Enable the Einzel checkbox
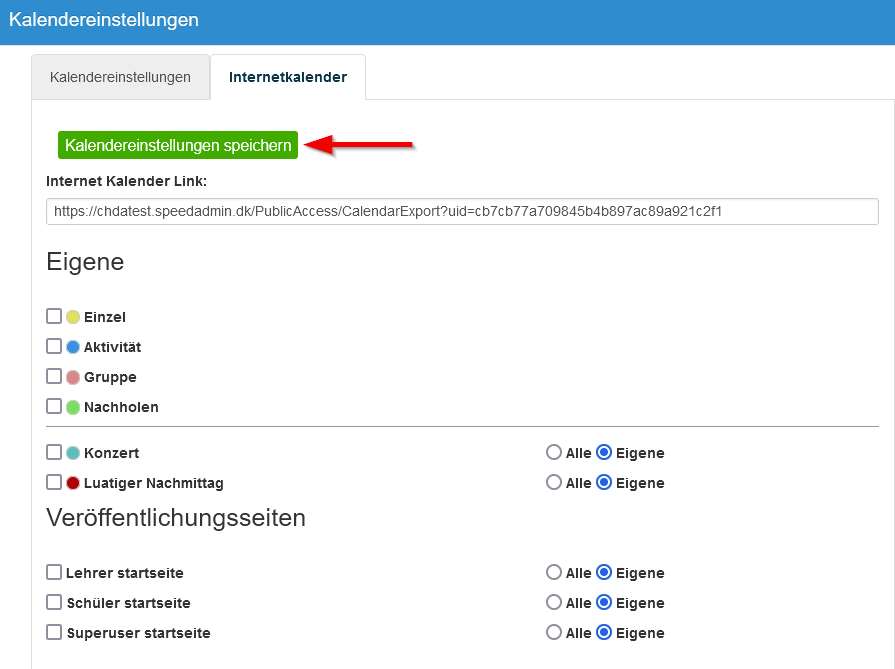Image resolution: width=895 pixels, height=669 pixels. [x=54, y=316]
